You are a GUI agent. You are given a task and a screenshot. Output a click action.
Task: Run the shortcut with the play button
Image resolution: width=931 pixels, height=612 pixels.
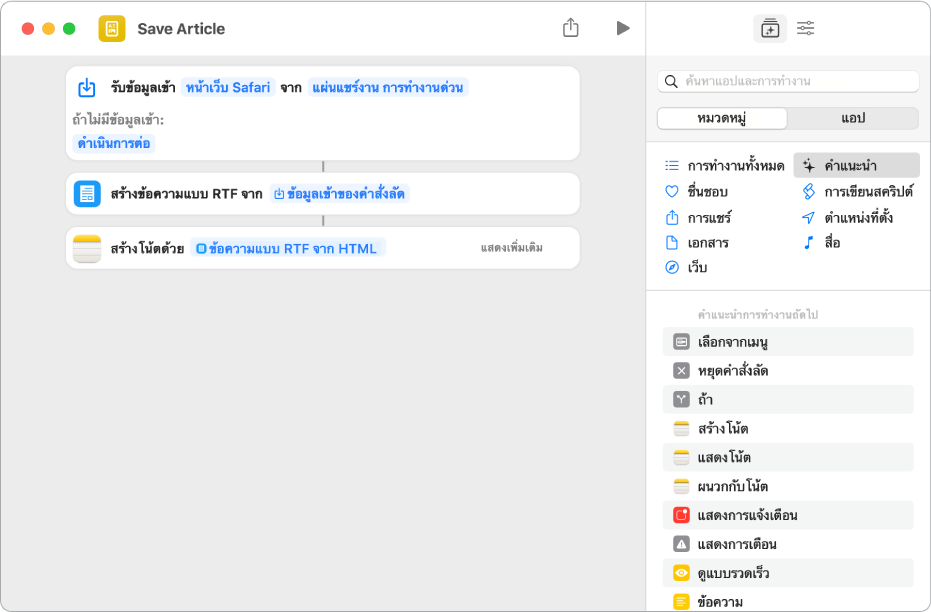click(x=623, y=28)
